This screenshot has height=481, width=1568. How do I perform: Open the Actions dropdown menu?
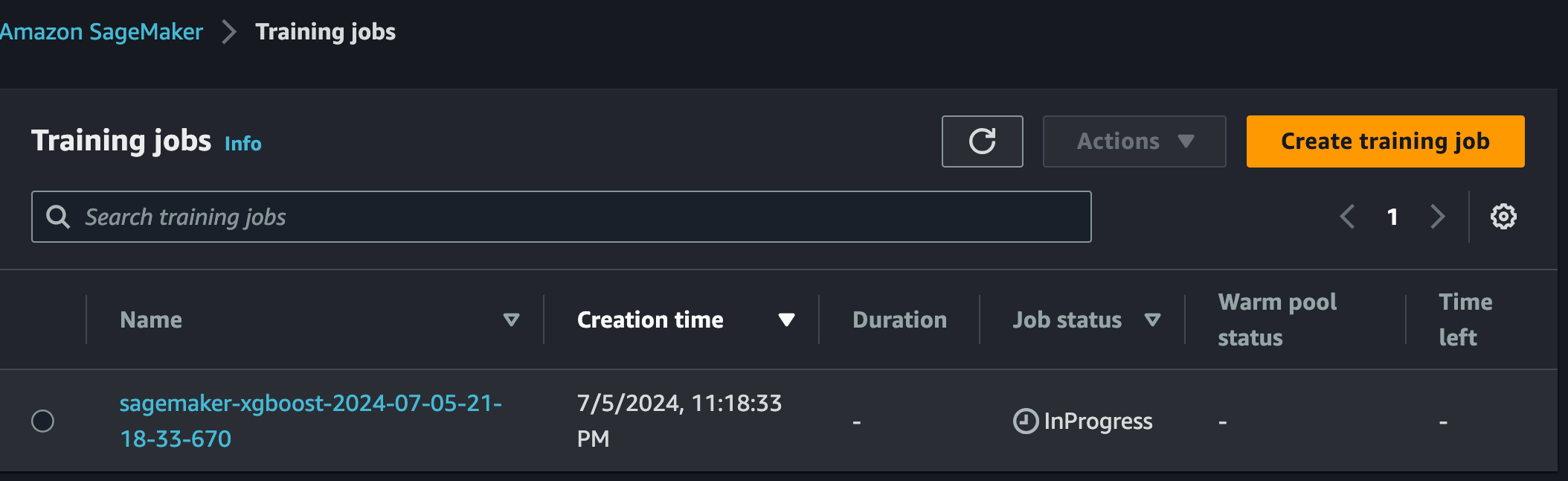click(1134, 141)
